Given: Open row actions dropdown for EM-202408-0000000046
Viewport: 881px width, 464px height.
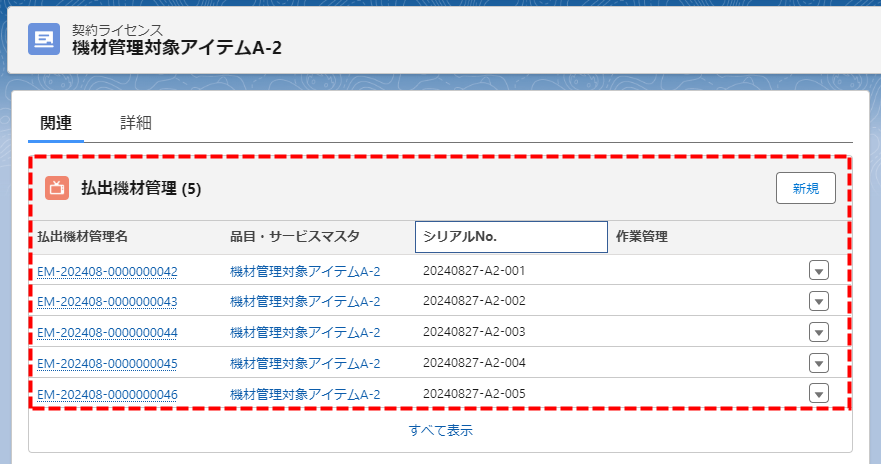Looking at the screenshot, I should [819, 394].
